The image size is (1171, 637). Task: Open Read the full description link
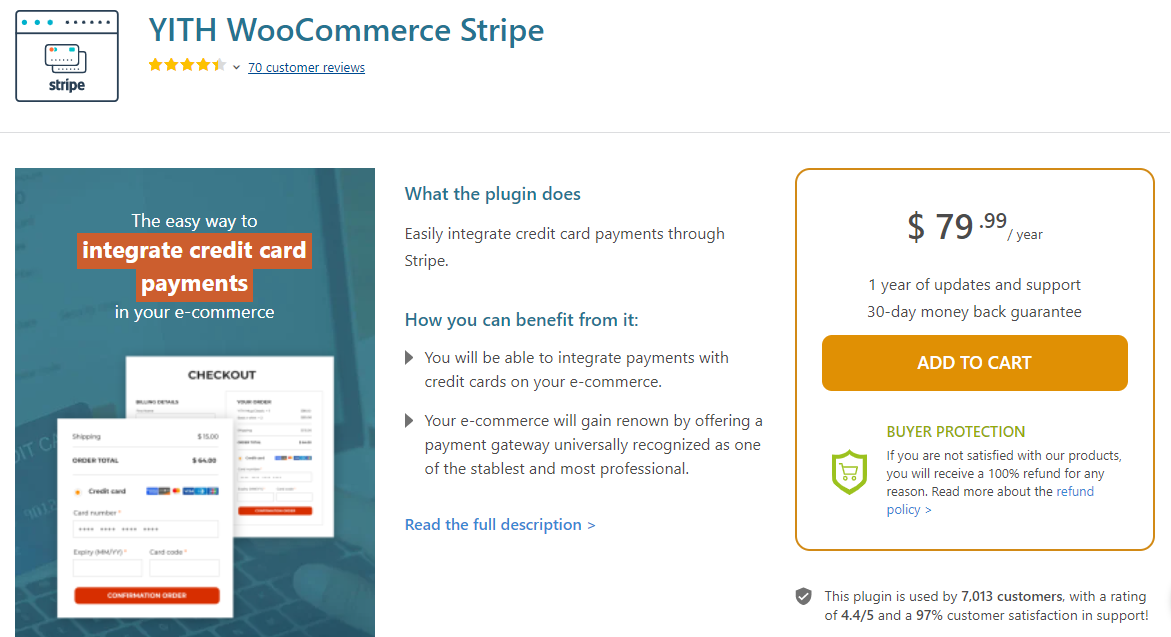coord(500,524)
